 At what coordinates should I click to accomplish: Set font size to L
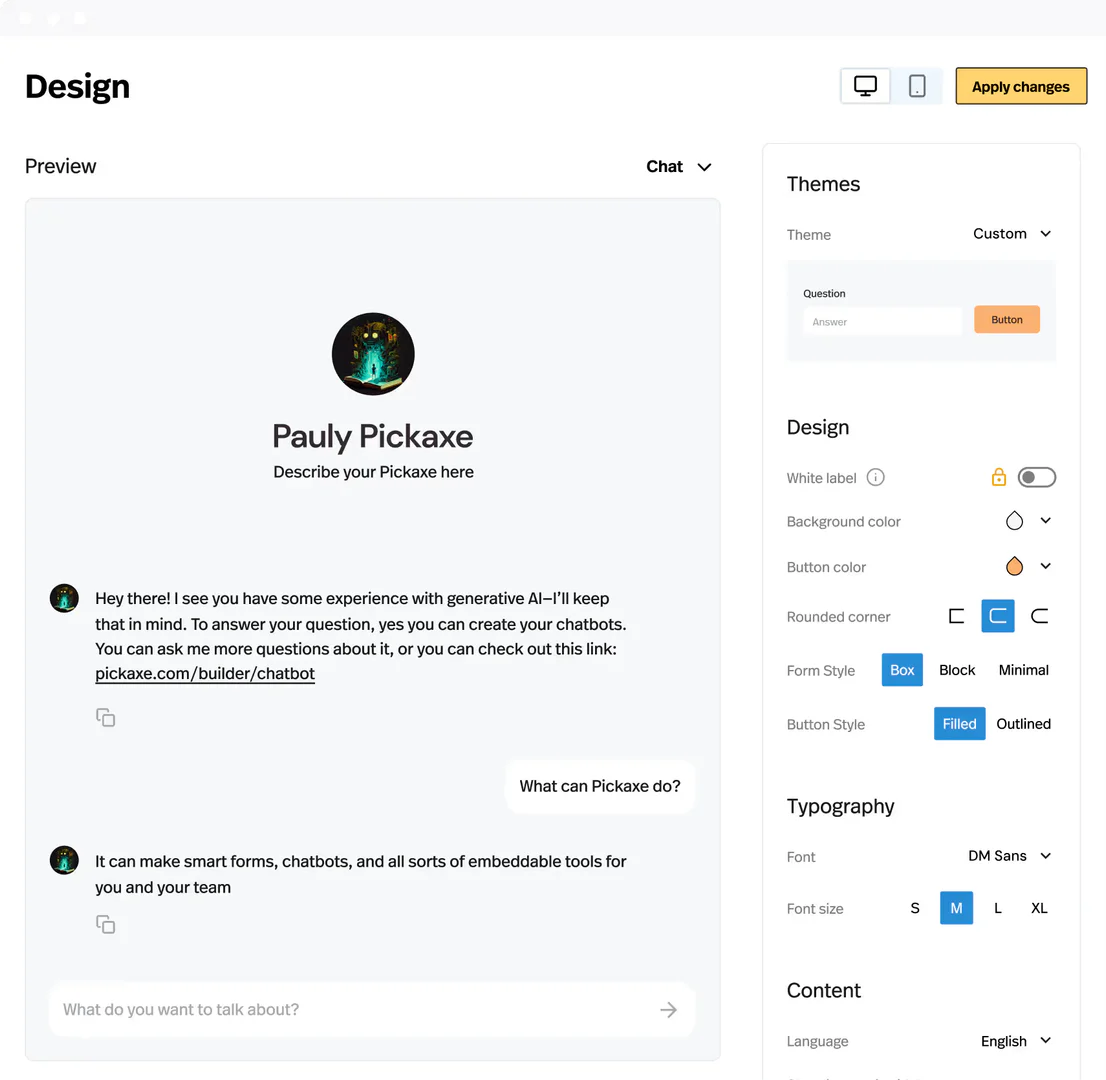[x=997, y=908]
